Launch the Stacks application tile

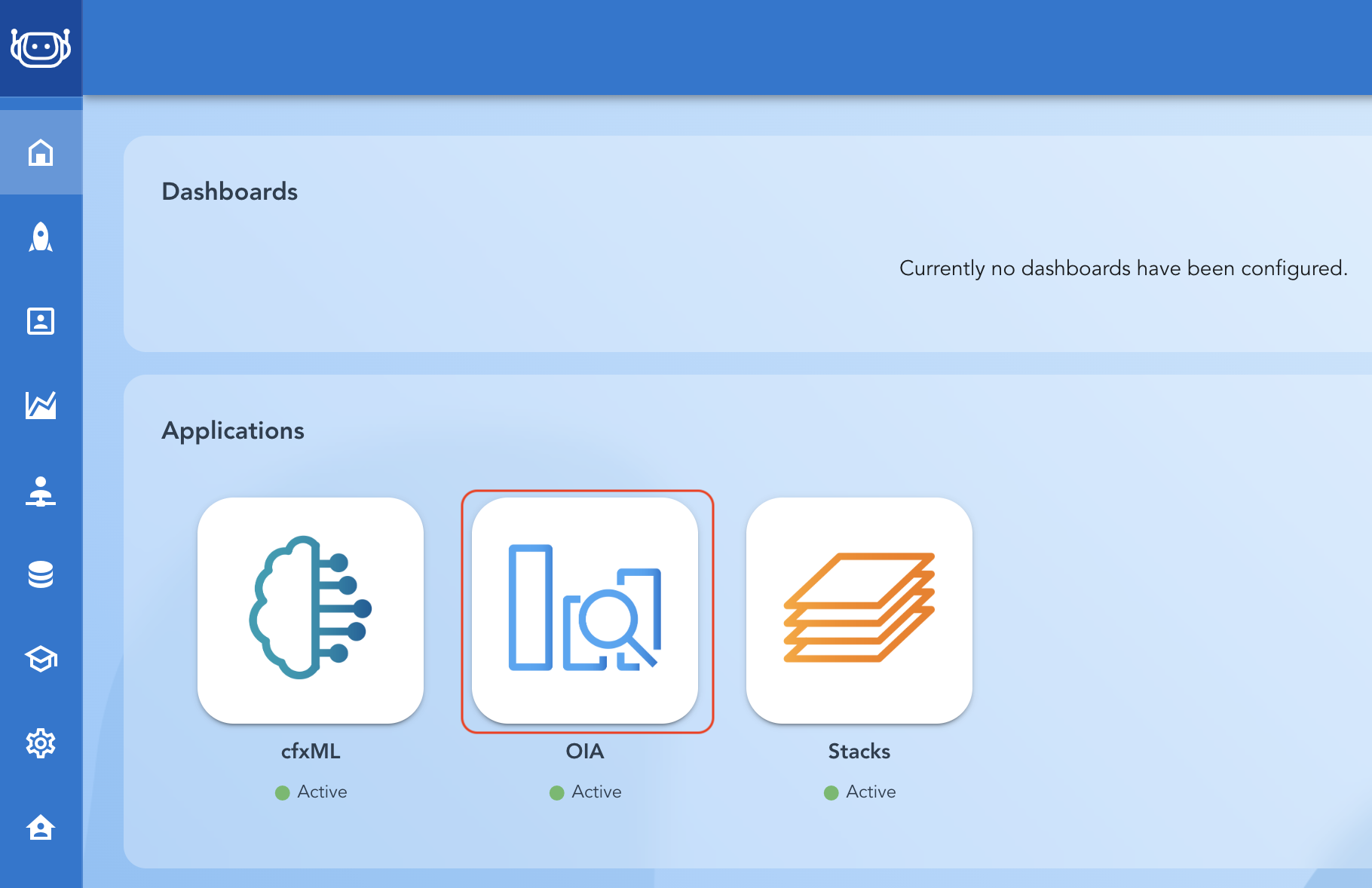pos(859,611)
